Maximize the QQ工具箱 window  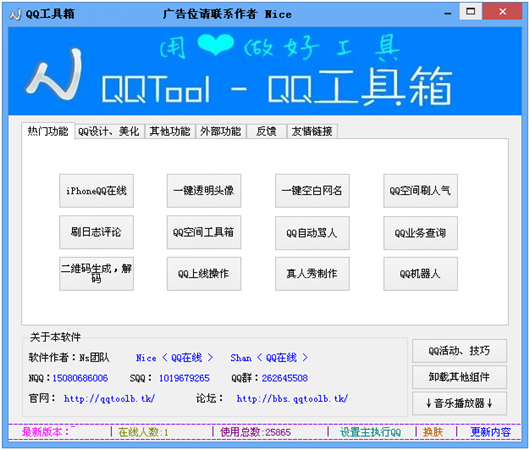click(x=471, y=12)
